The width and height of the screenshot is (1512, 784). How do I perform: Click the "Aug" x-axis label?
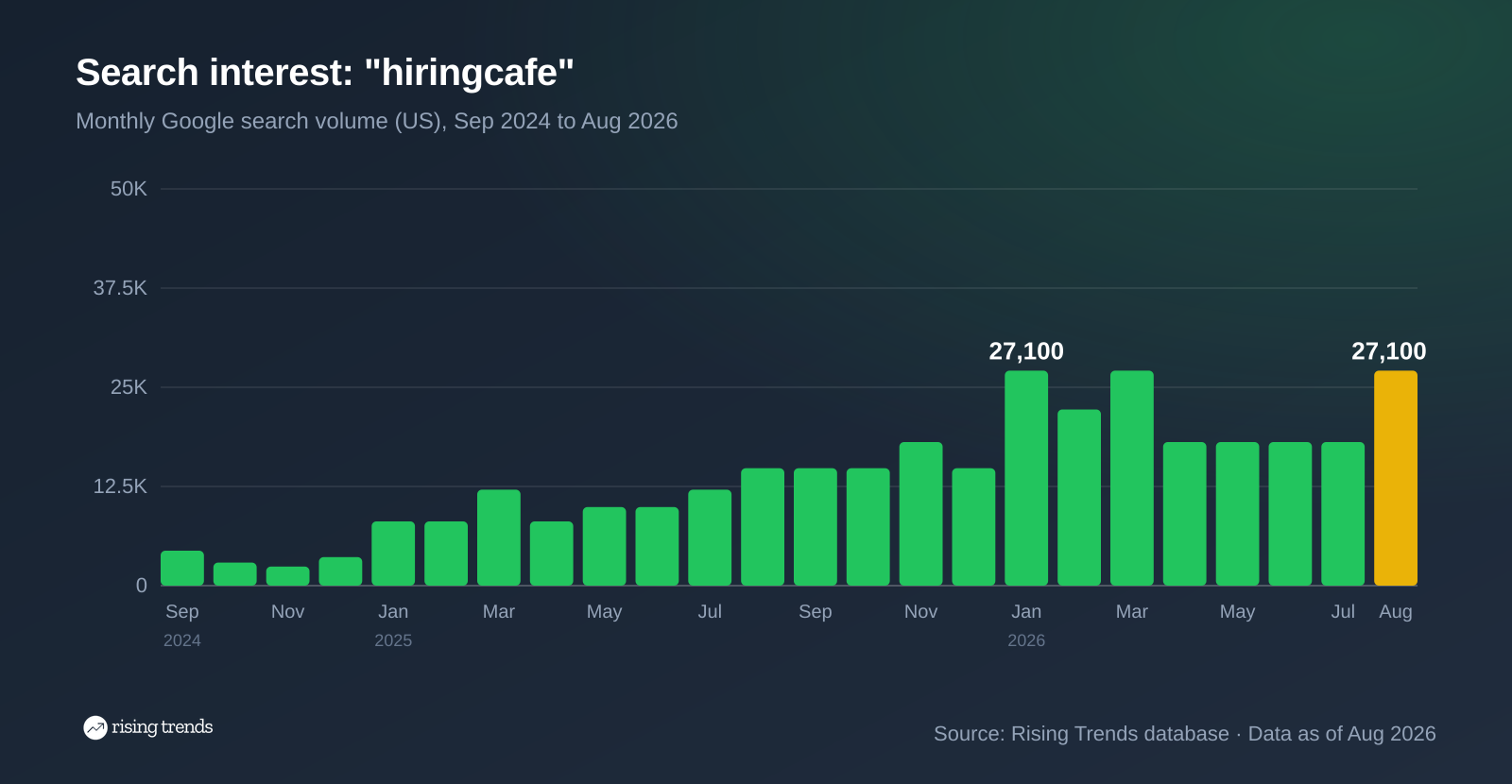[x=1396, y=611]
